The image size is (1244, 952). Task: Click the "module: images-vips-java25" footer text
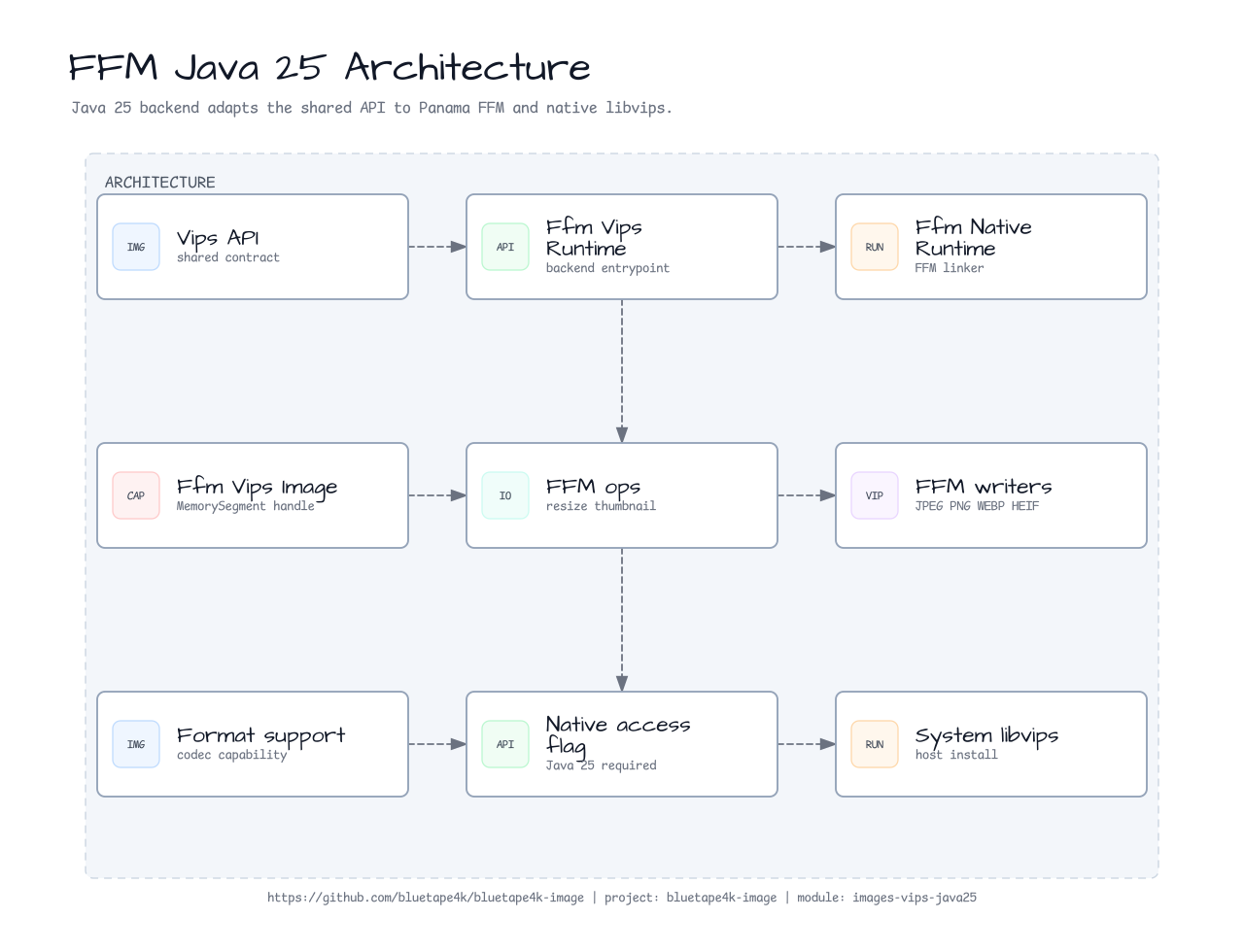click(x=887, y=898)
